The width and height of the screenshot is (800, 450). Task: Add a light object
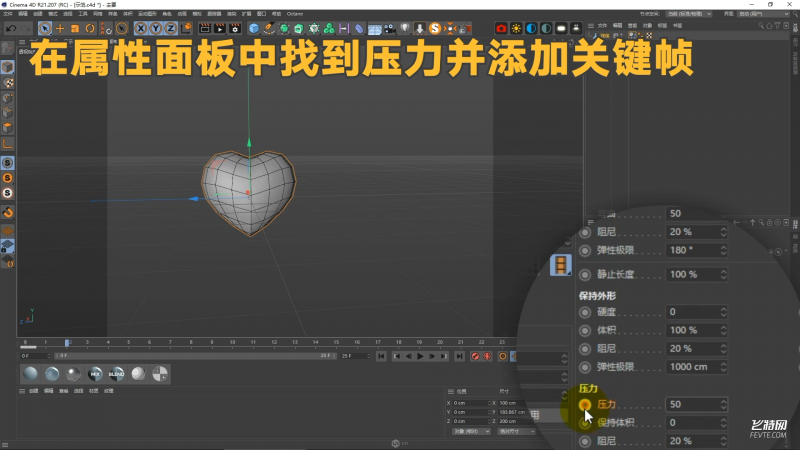[405, 29]
